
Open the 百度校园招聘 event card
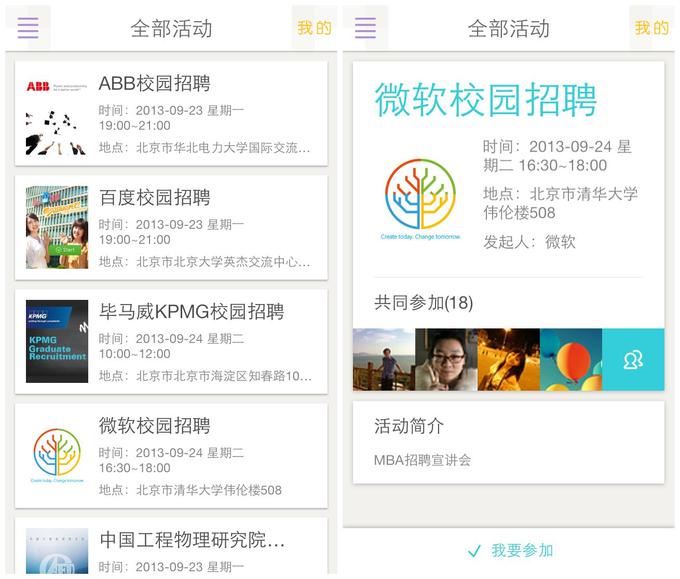pos(171,228)
